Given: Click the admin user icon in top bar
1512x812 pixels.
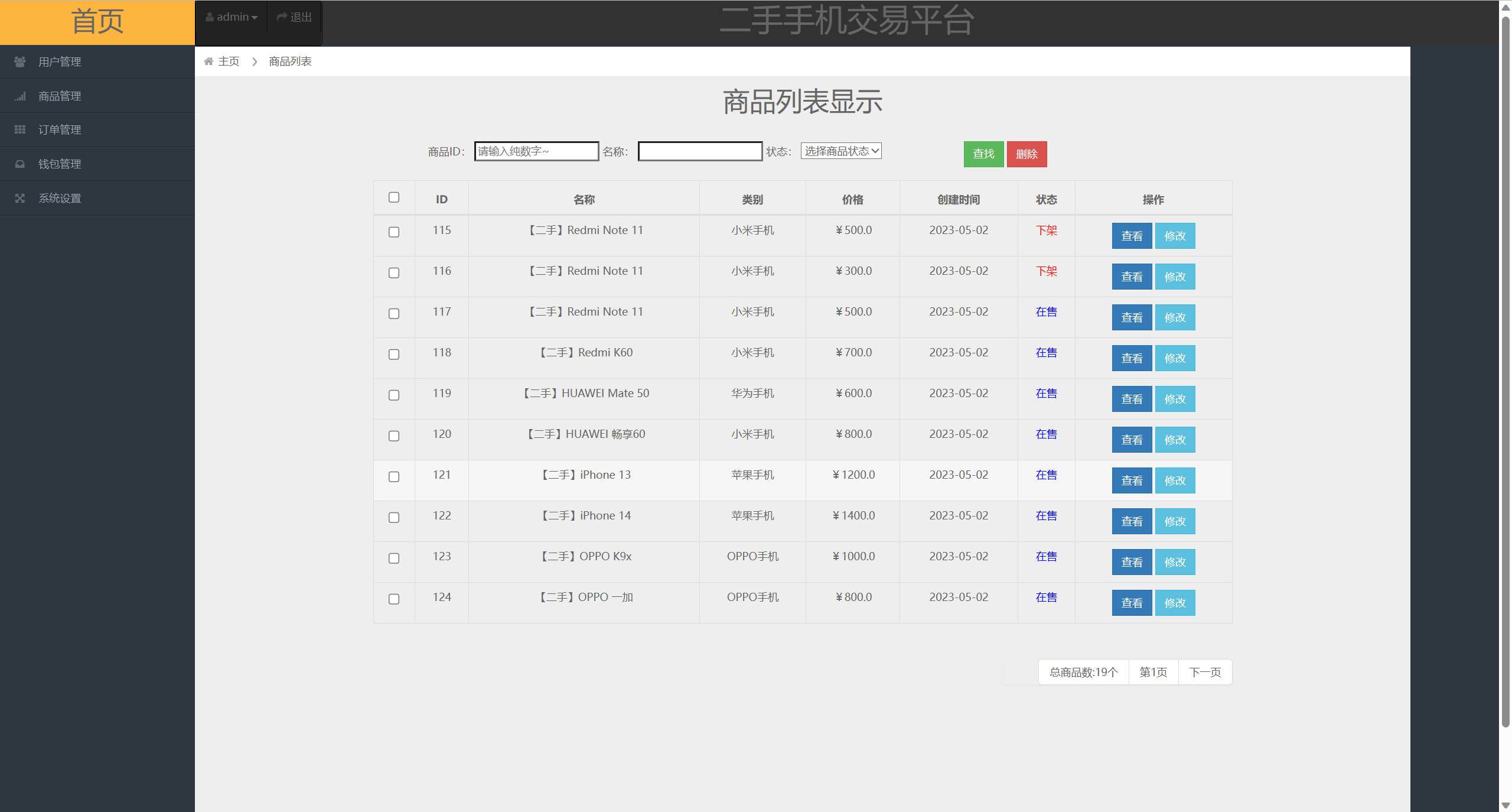Looking at the screenshot, I should pyautogui.click(x=209, y=16).
